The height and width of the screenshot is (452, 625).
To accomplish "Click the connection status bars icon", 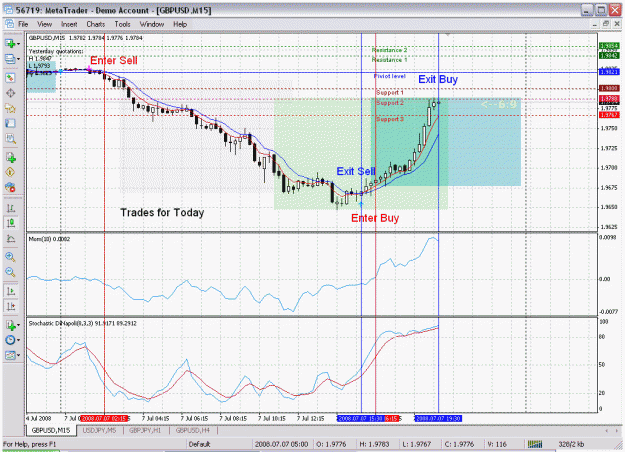I will (x=535, y=444).
